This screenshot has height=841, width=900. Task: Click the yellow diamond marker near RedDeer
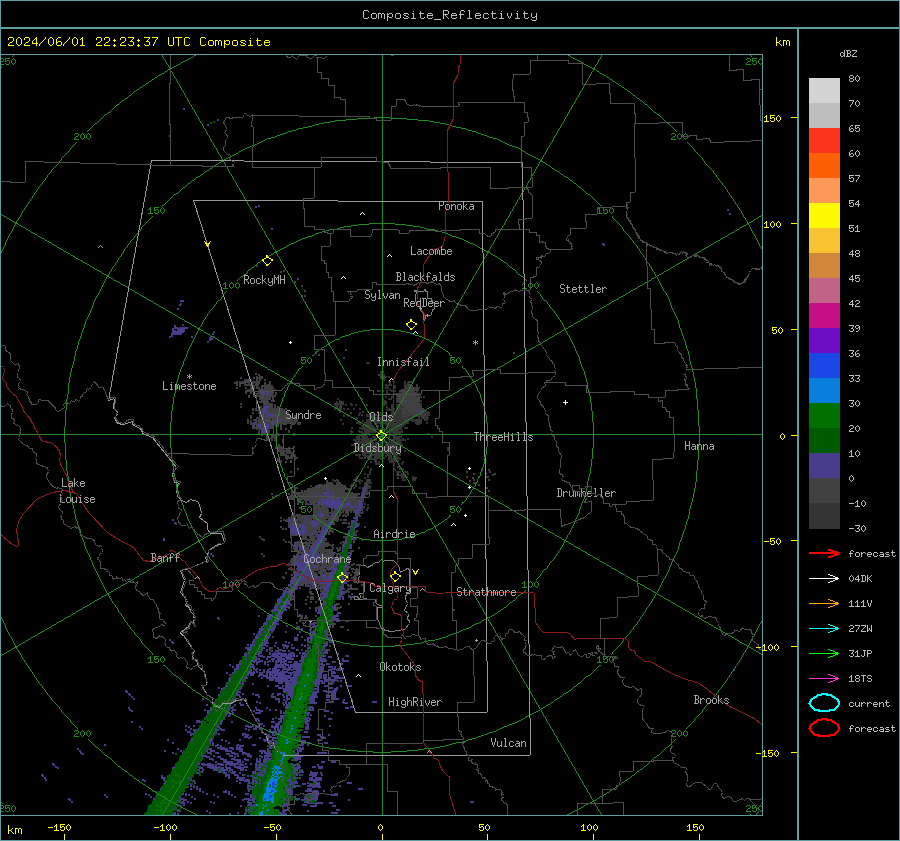pos(412,325)
